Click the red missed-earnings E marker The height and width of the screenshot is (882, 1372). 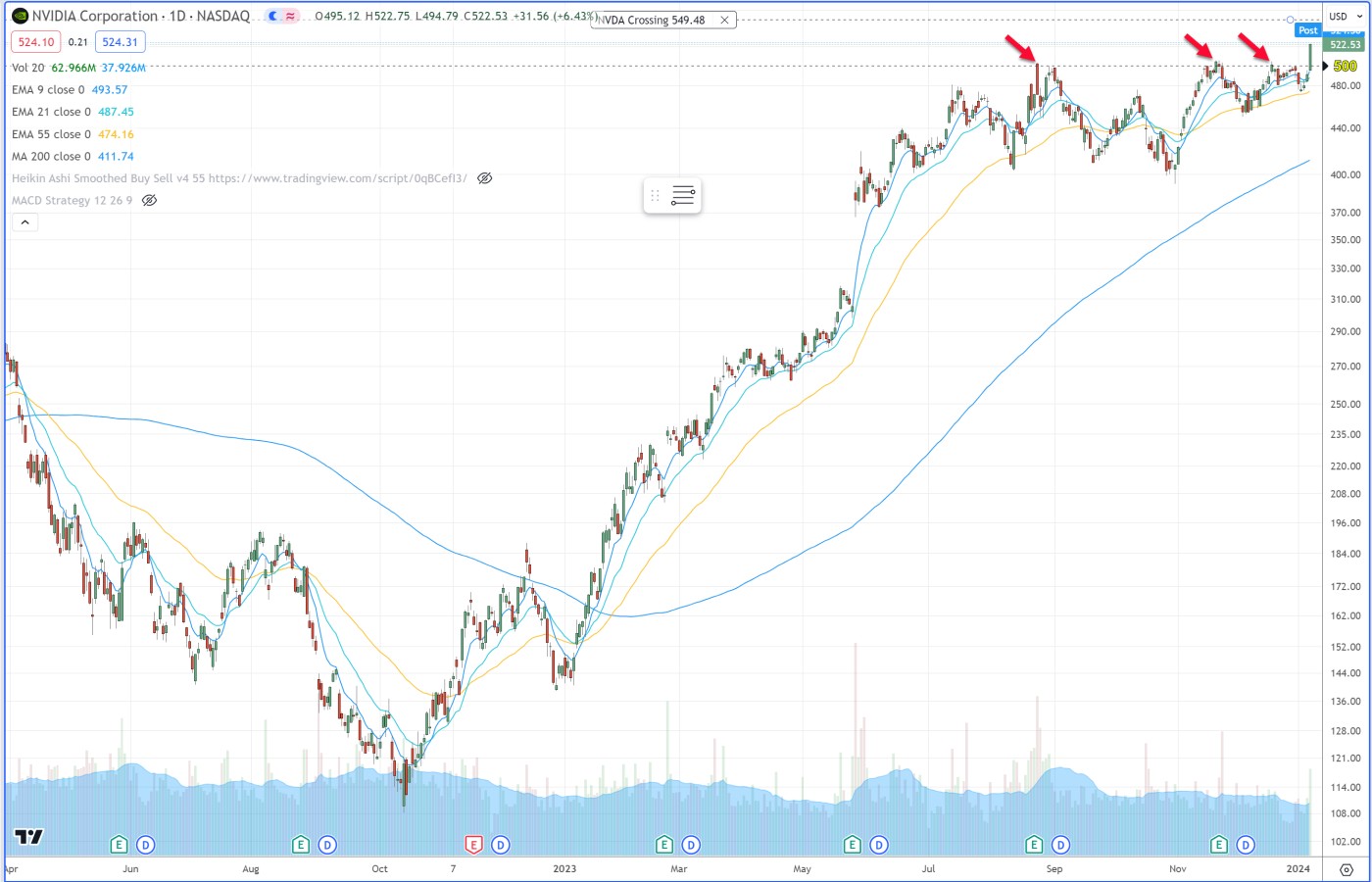pos(474,844)
